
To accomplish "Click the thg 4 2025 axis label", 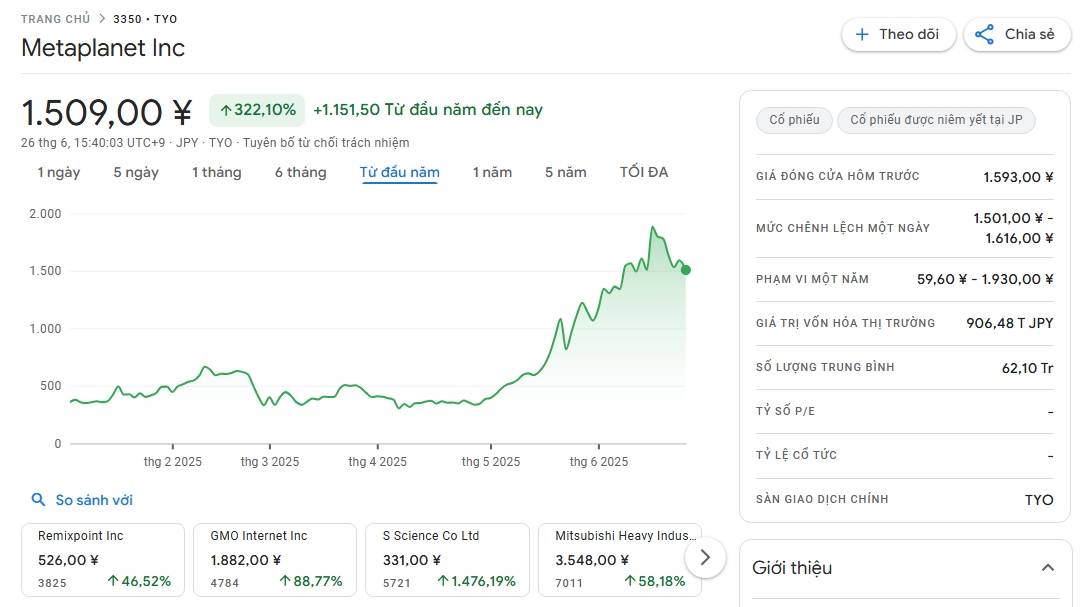I will click(x=377, y=461).
